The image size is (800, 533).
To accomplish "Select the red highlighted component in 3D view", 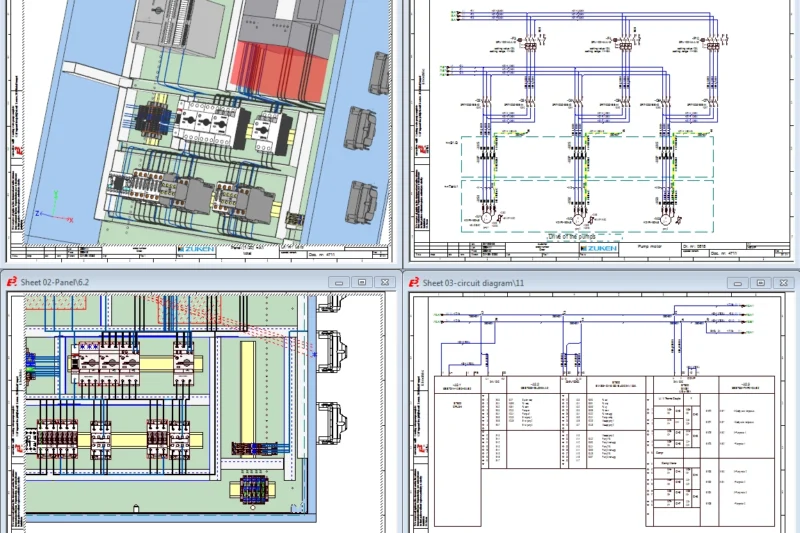I will tap(280, 70).
